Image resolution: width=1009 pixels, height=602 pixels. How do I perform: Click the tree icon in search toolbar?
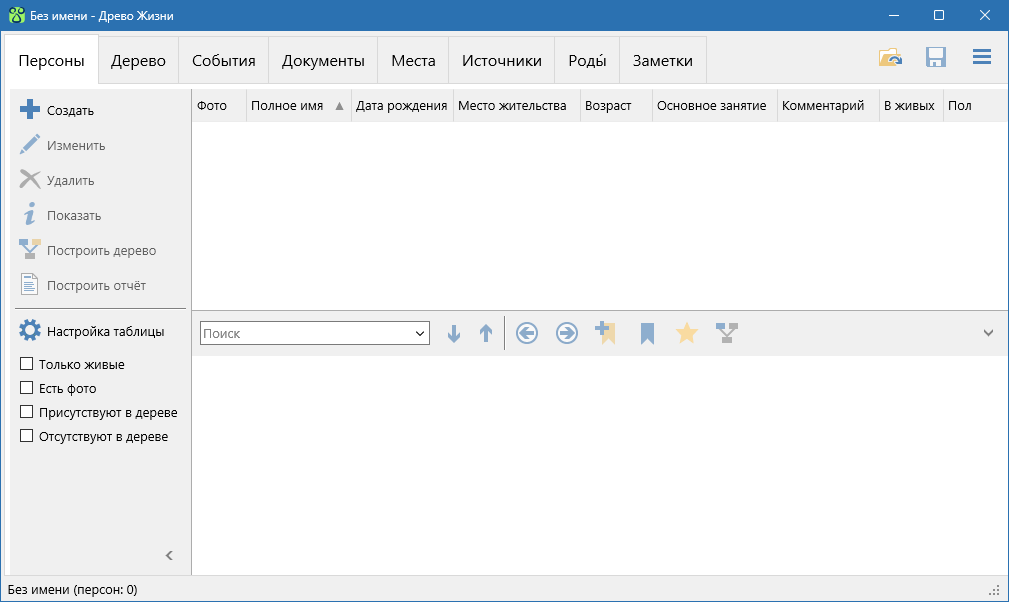[x=727, y=333]
